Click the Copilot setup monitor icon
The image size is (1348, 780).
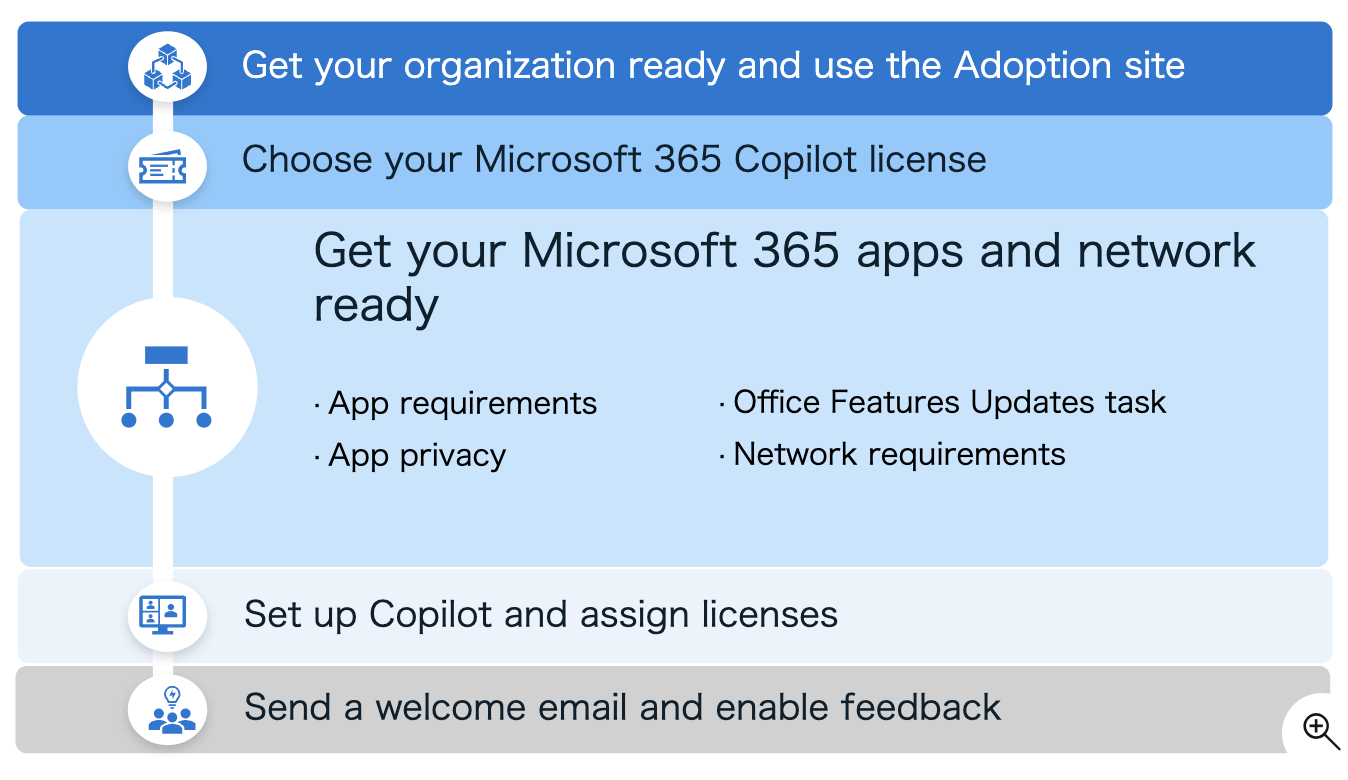click(167, 614)
